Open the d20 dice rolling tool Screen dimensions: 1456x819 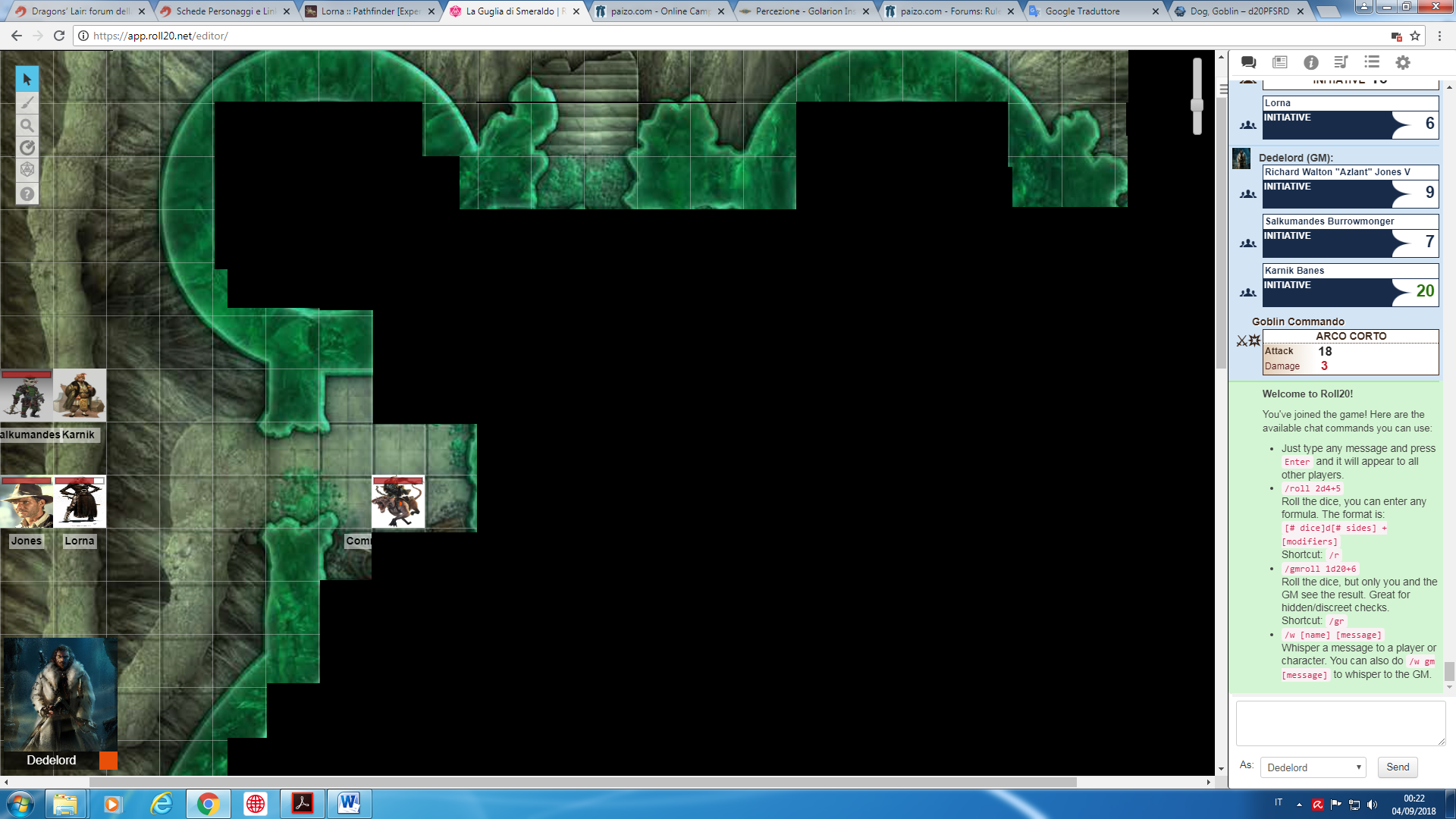(27, 170)
